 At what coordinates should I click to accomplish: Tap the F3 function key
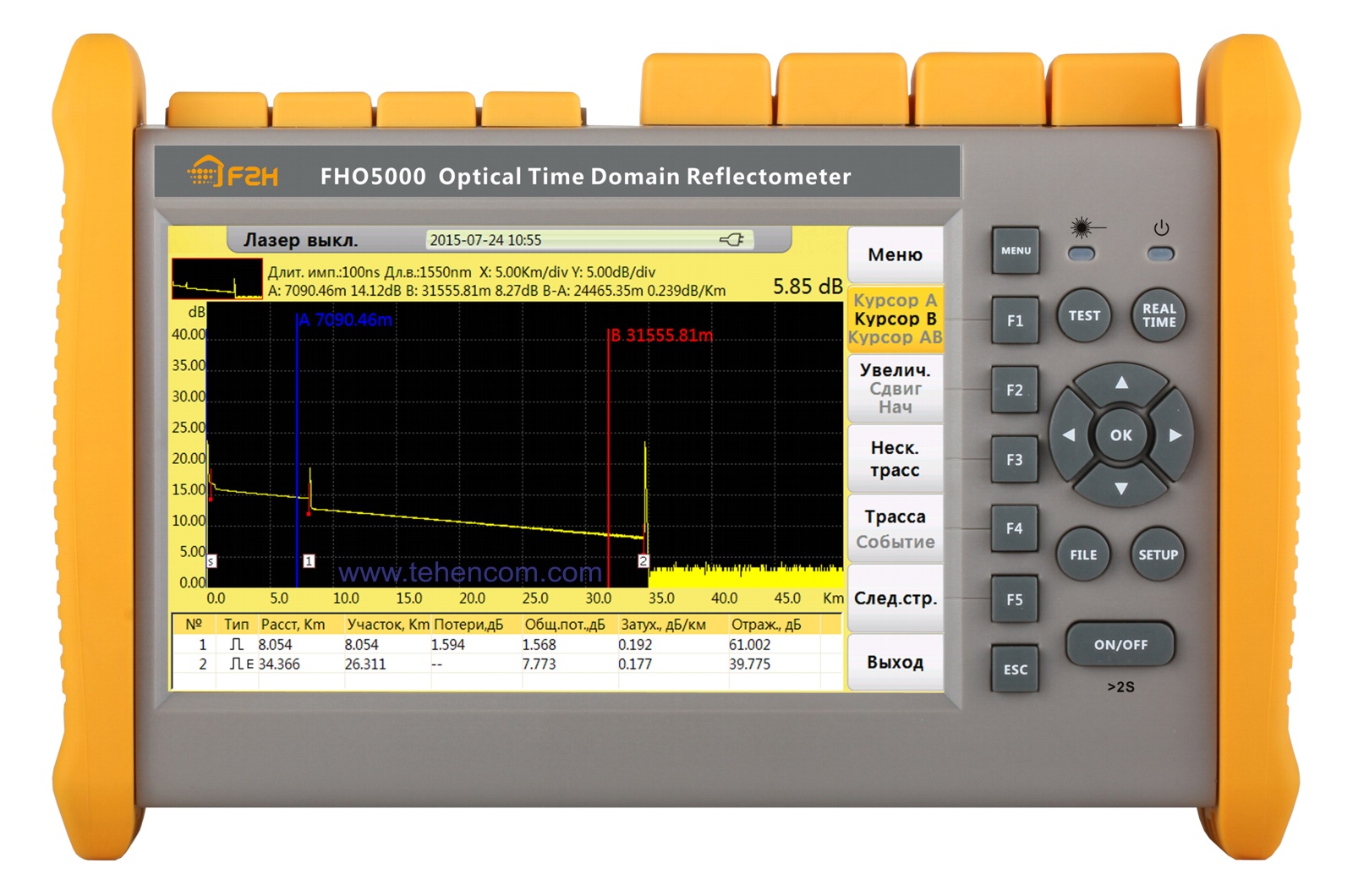point(1015,460)
